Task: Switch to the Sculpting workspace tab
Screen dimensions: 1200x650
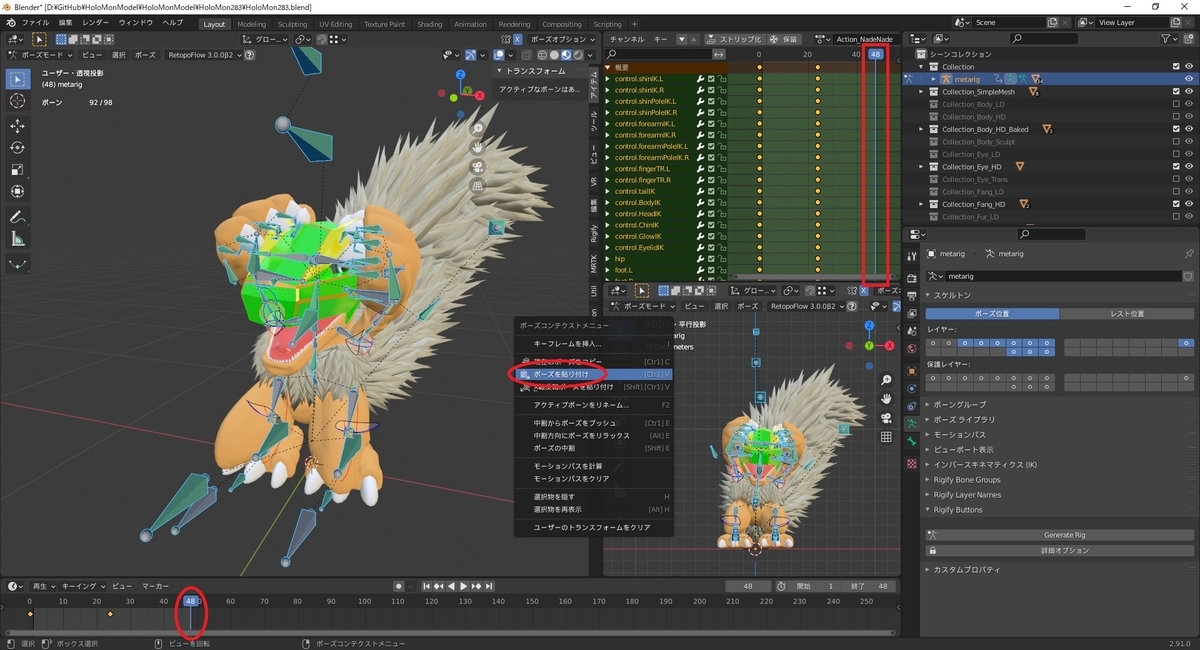Action: 293,24
